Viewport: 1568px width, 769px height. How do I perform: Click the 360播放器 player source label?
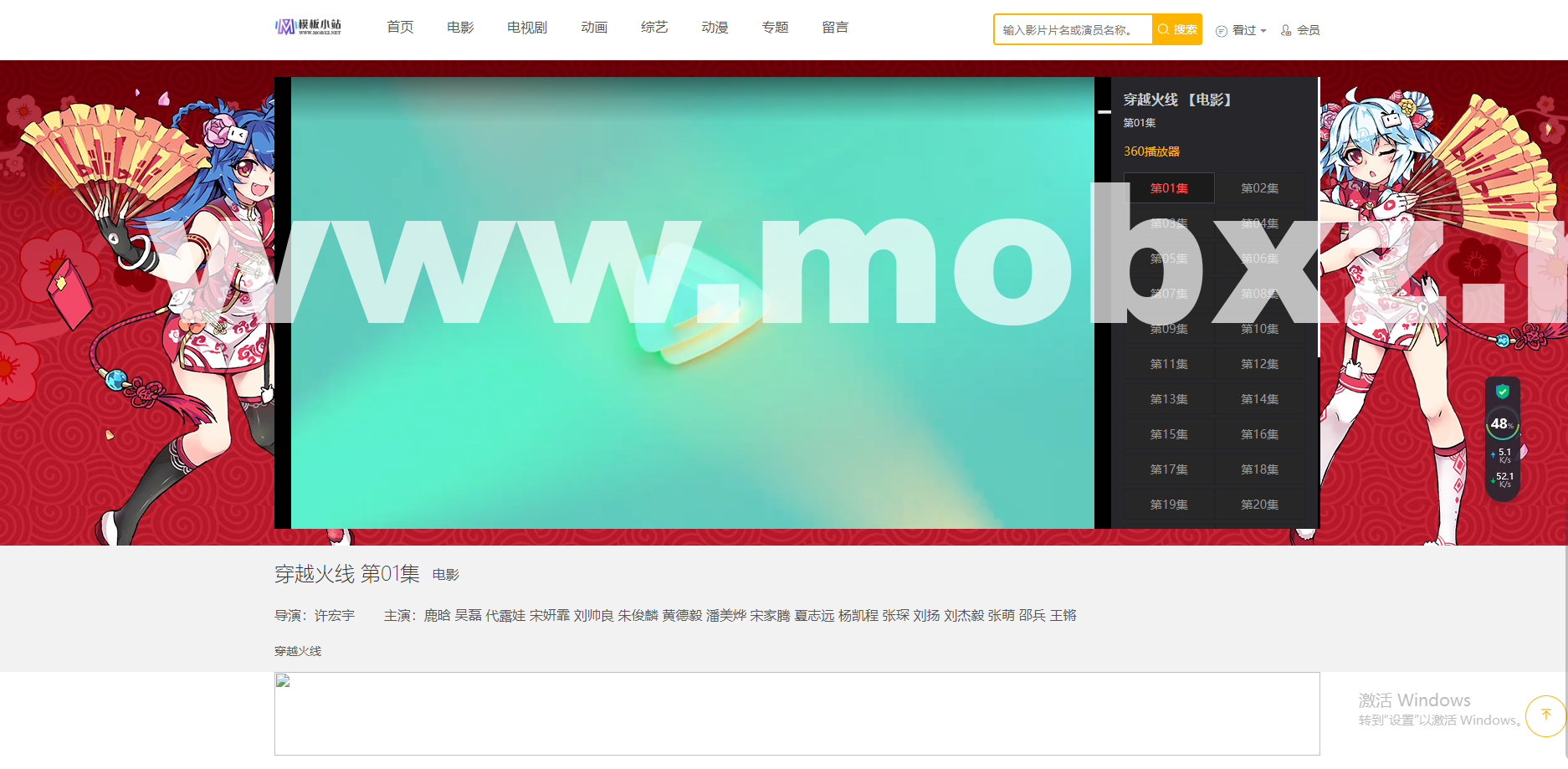pos(1151,151)
